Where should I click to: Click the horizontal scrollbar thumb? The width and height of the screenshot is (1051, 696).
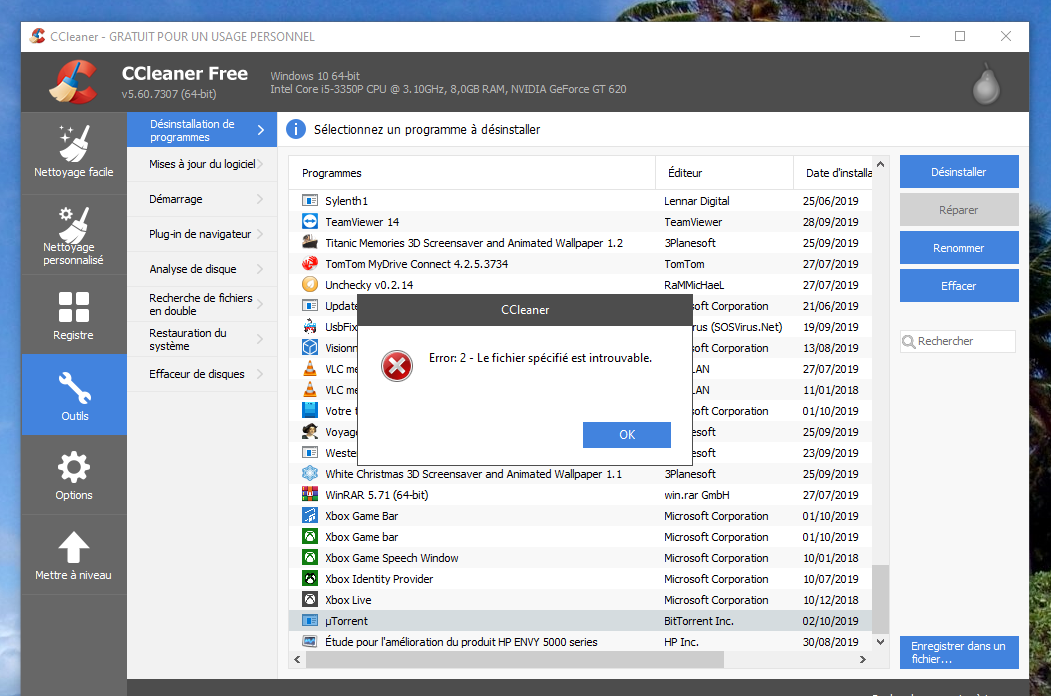515,660
